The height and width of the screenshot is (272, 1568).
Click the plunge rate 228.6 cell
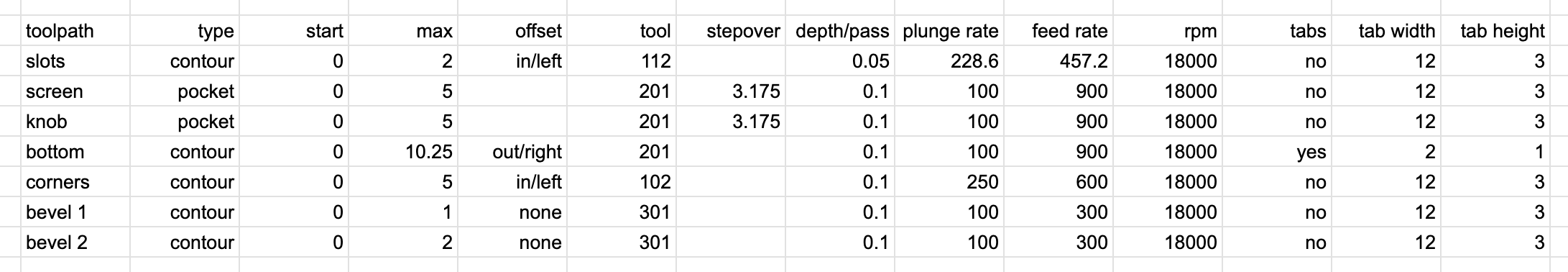click(x=949, y=61)
